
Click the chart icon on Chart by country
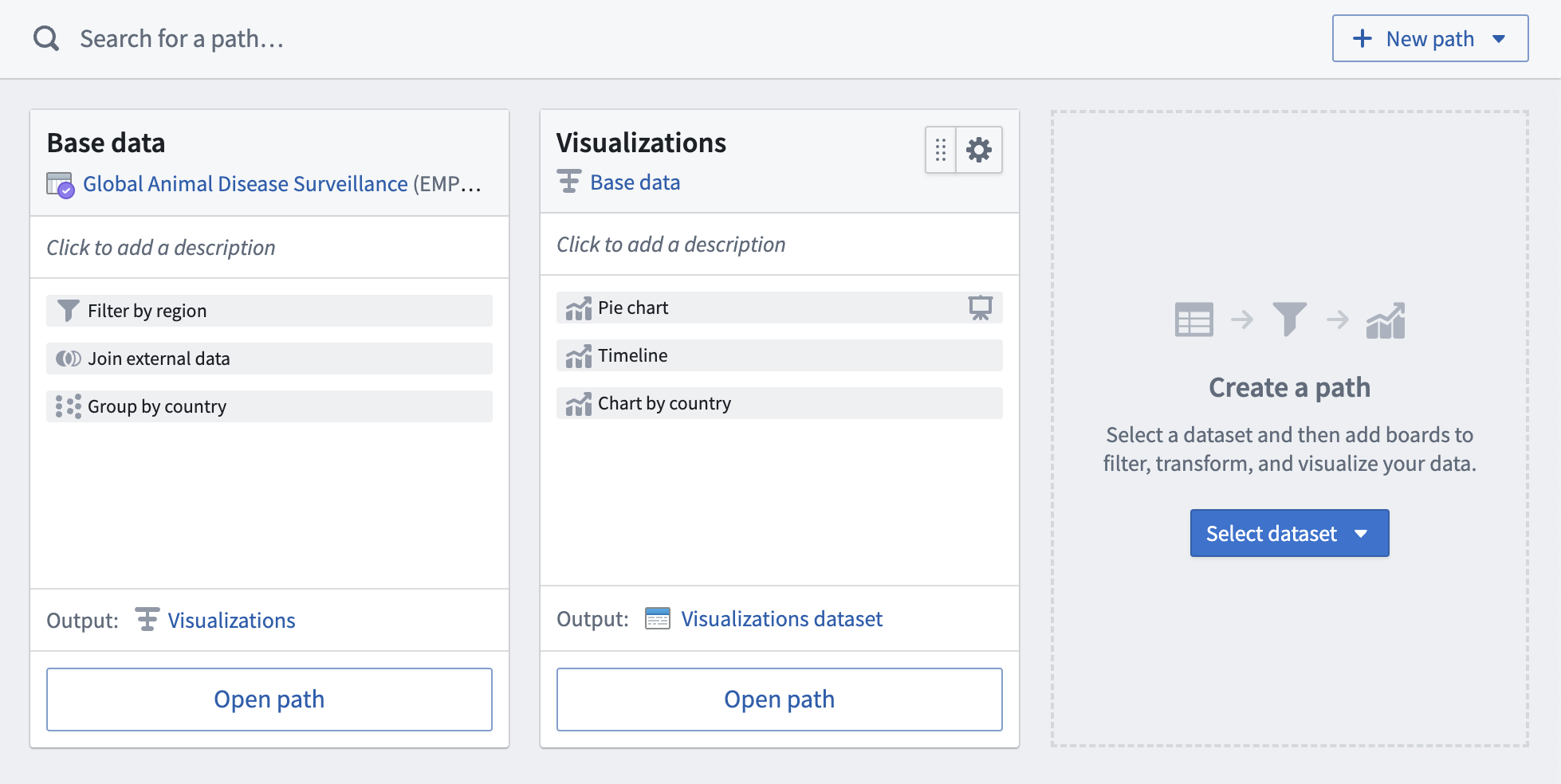579,404
